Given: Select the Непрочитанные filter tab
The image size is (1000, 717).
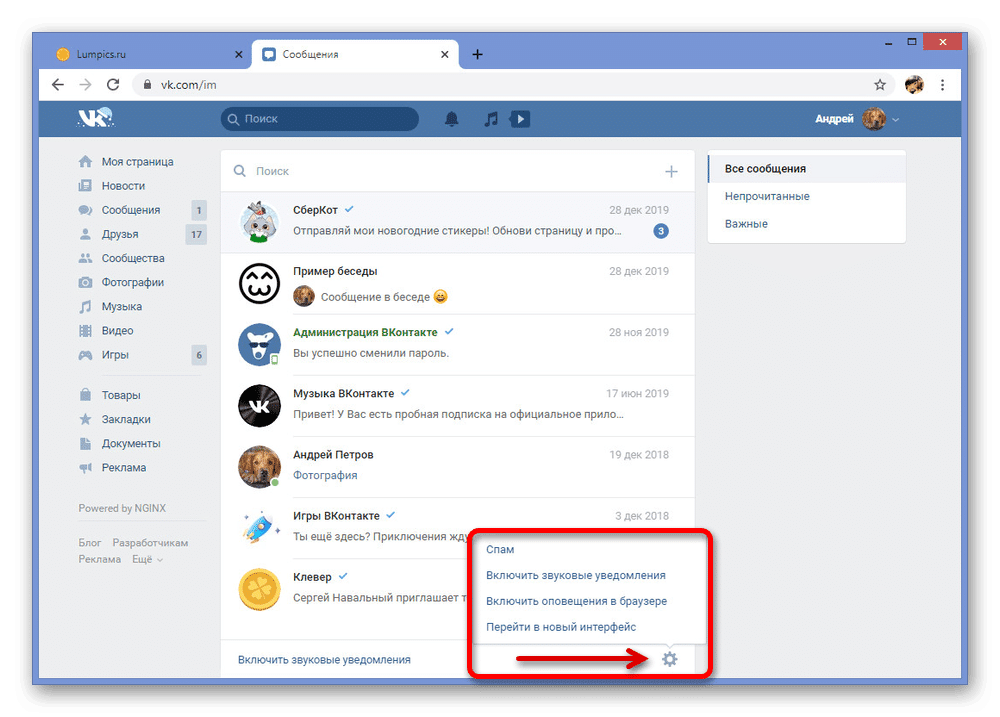Looking at the screenshot, I should click(x=767, y=196).
